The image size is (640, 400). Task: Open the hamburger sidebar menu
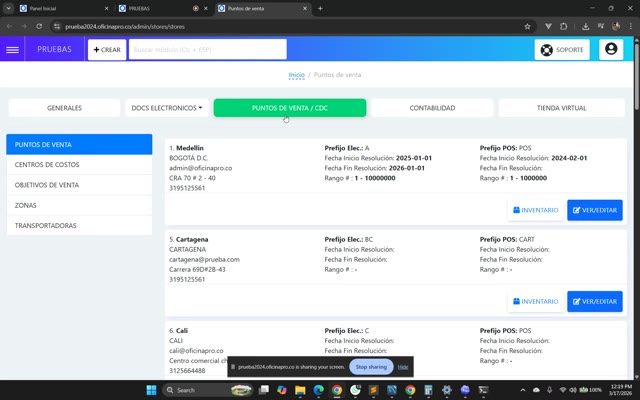pyautogui.click(x=12, y=49)
